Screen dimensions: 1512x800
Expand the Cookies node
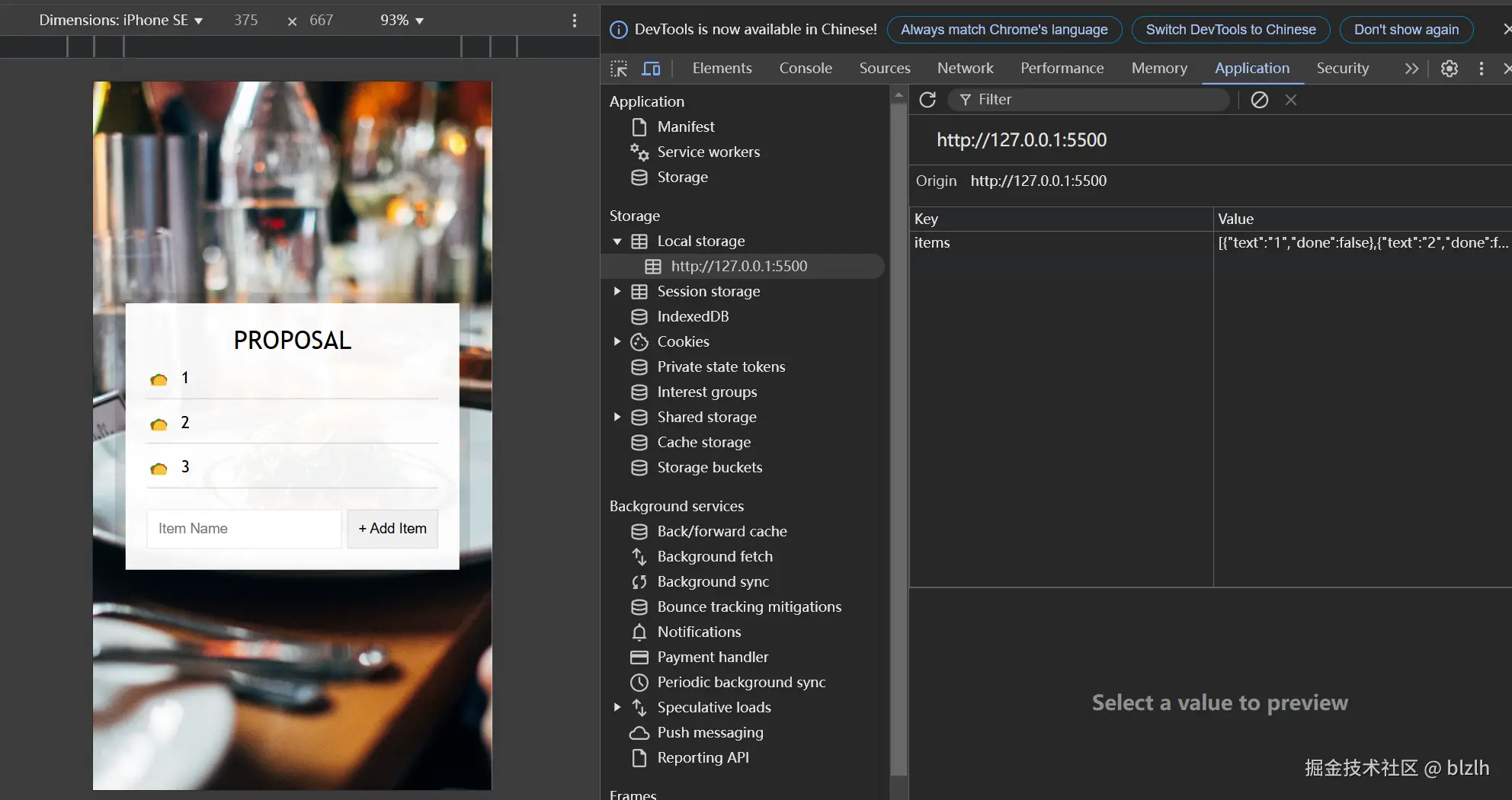coord(617,342)
